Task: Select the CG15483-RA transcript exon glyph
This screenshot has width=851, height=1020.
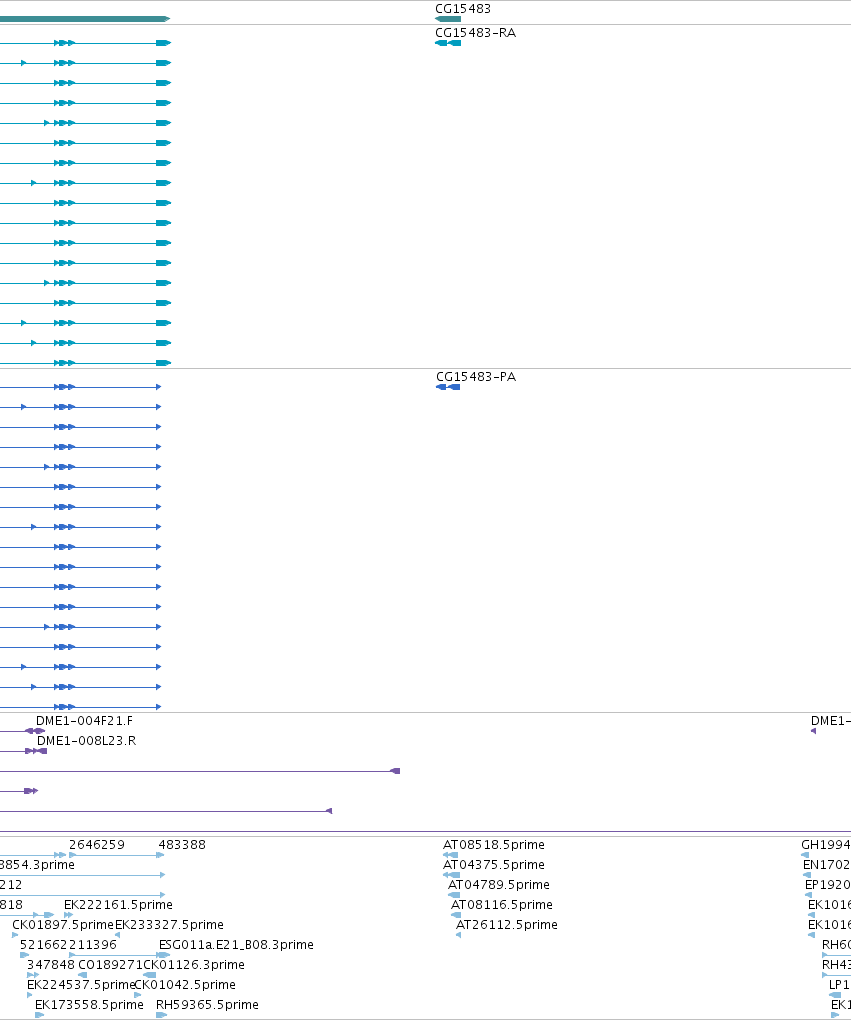Action: (448, 43)
